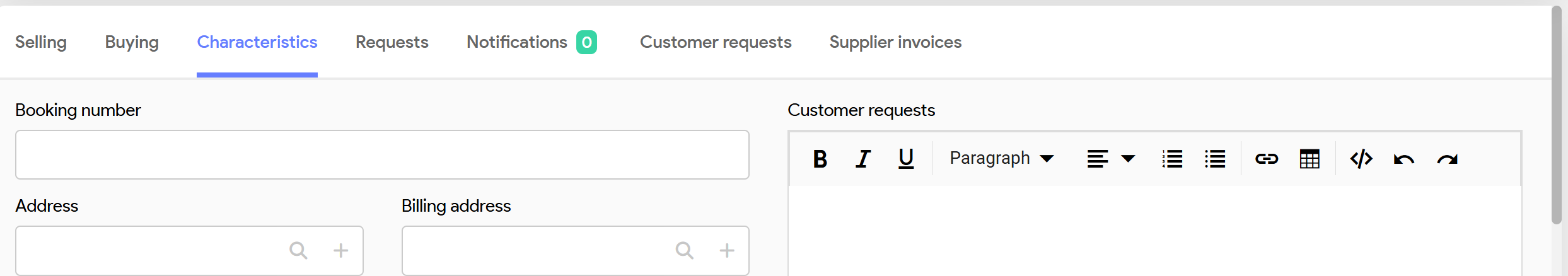1568x276 pixels.
Task: Toggle underline formatting in editor
Action: coord(906,159)
